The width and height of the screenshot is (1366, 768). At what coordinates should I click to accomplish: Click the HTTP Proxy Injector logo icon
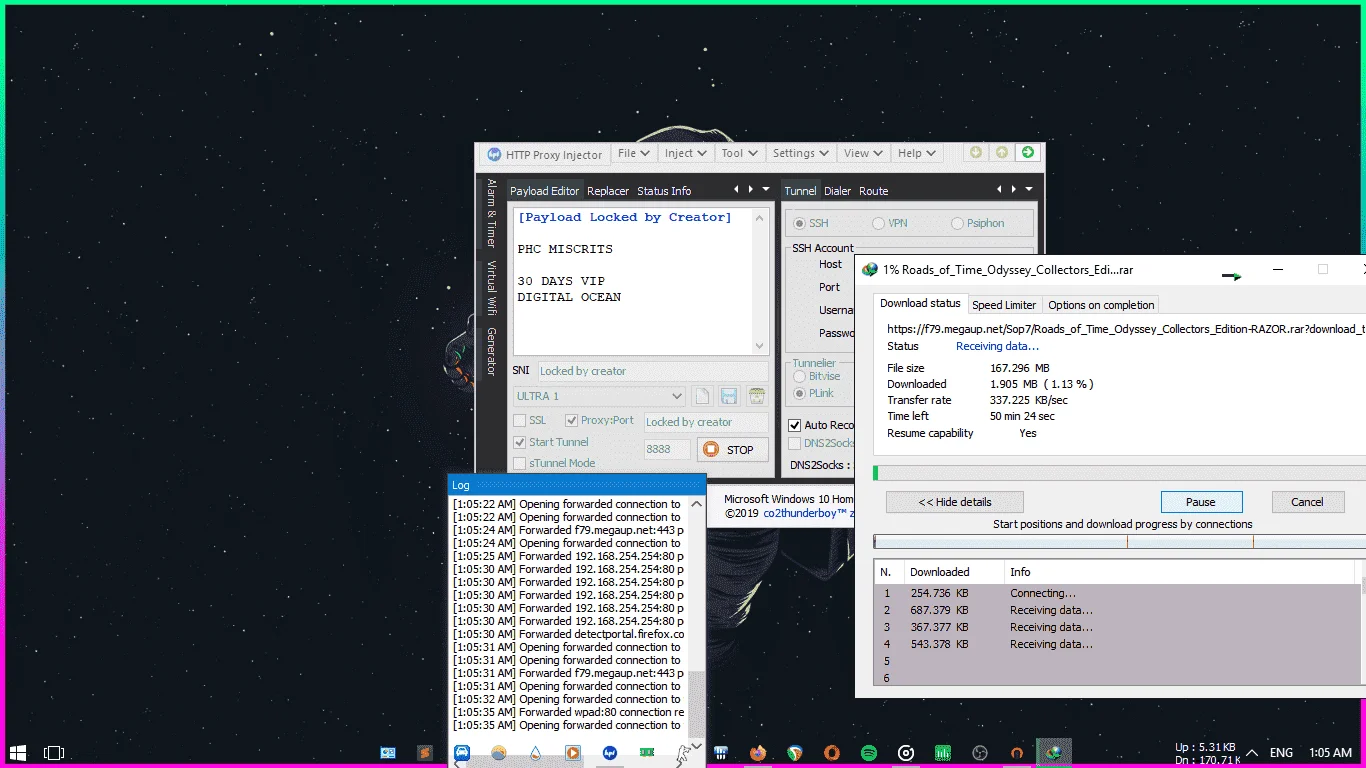coord(493,155)
